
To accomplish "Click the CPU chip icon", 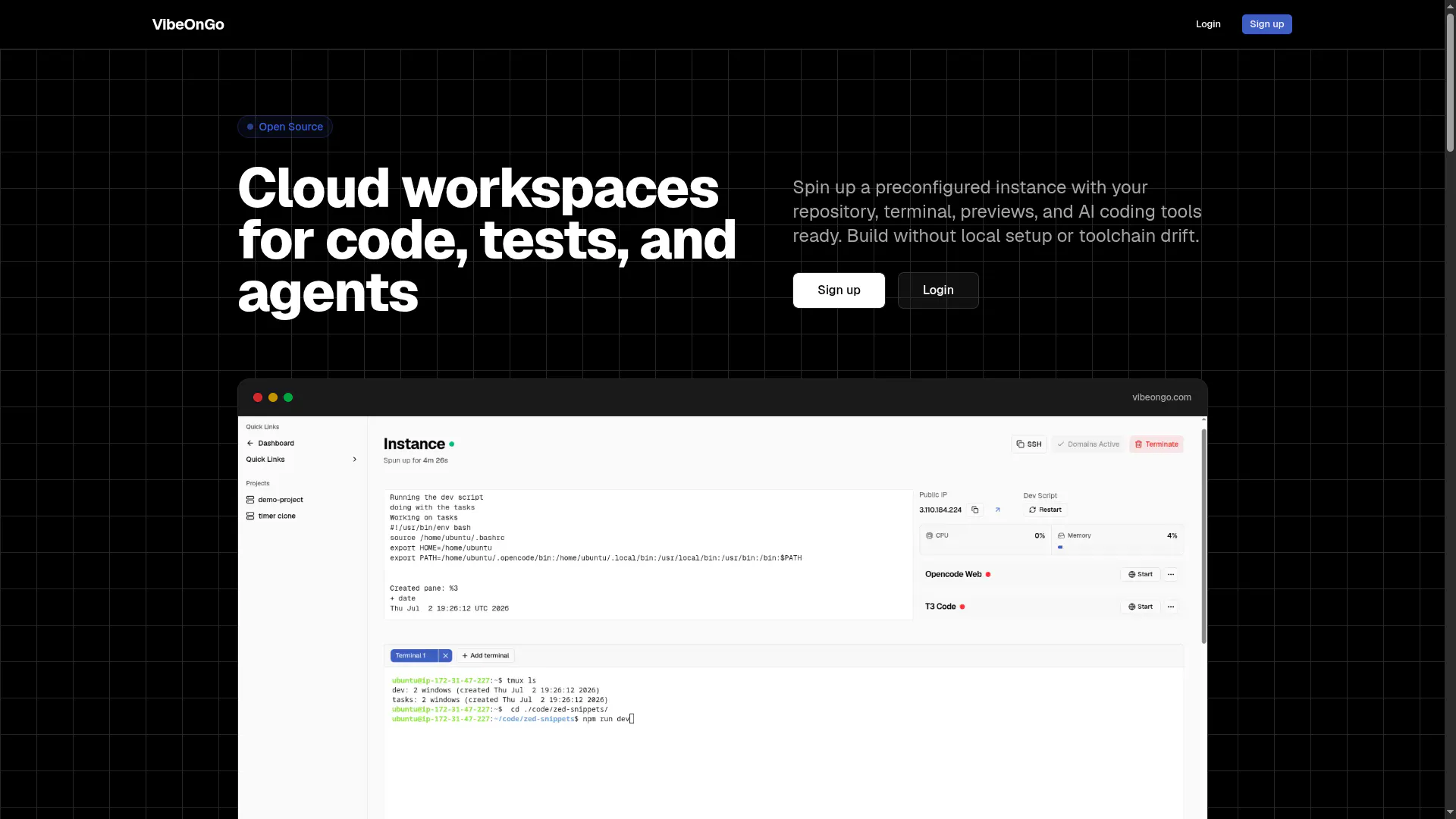I will tap(930, 535).
